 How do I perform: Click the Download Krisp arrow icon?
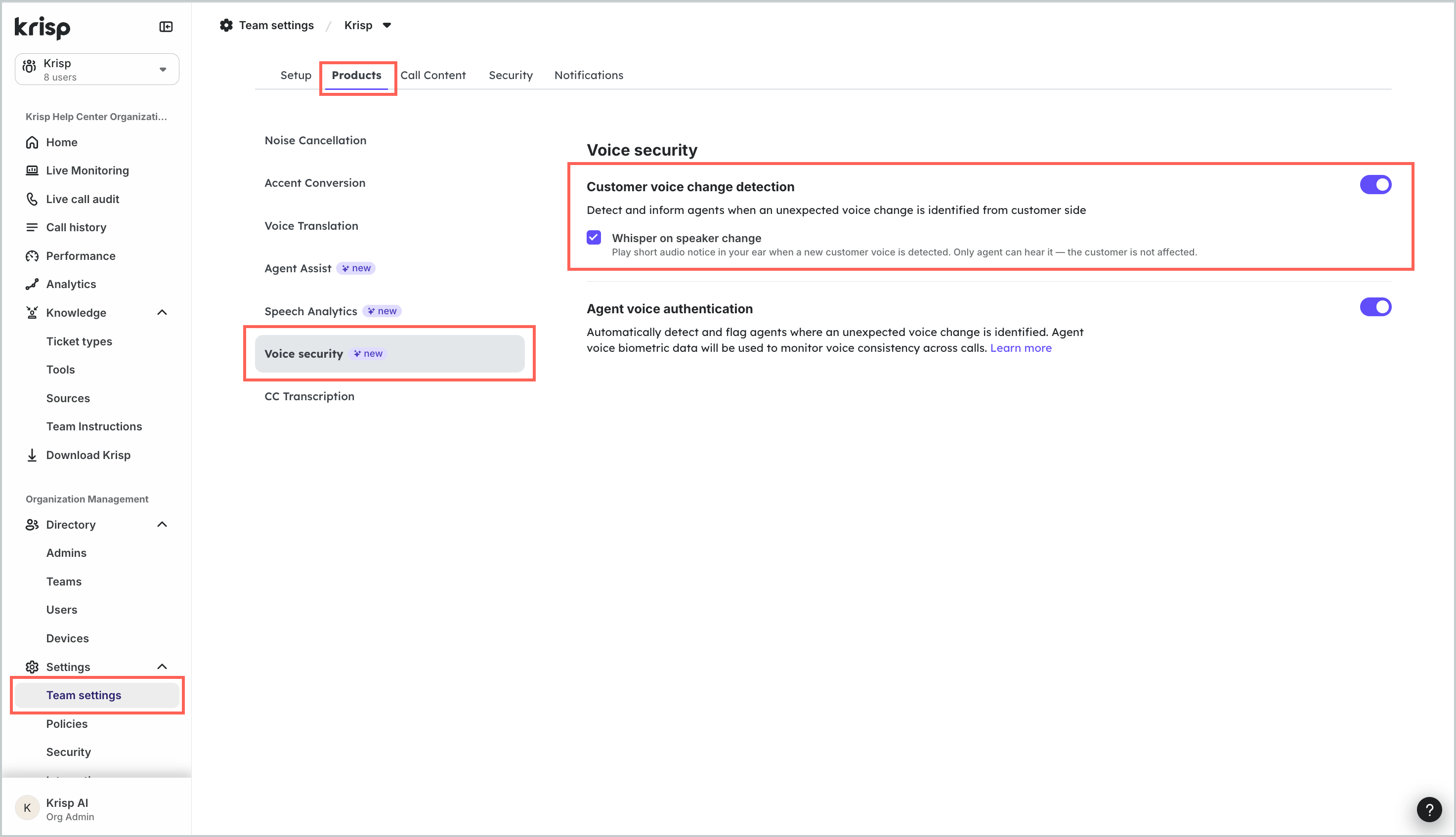pyautogui.click(x=32, y=455)
